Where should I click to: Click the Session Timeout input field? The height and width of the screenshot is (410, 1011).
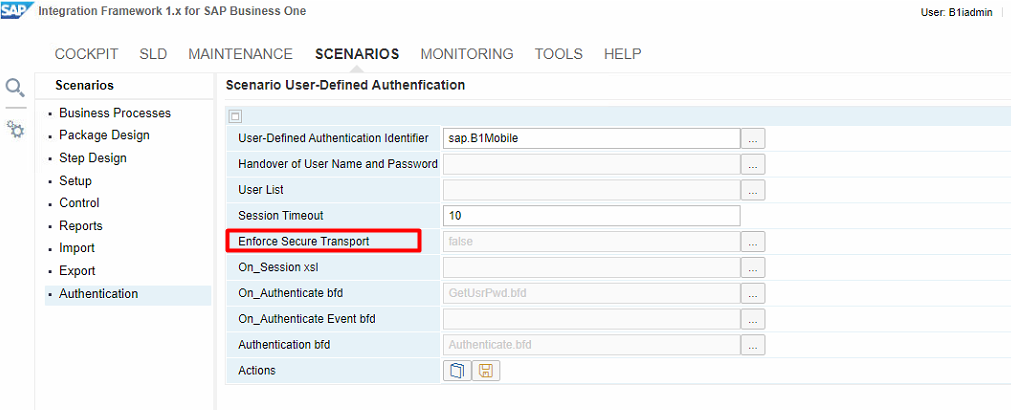[x=591, y=216]
